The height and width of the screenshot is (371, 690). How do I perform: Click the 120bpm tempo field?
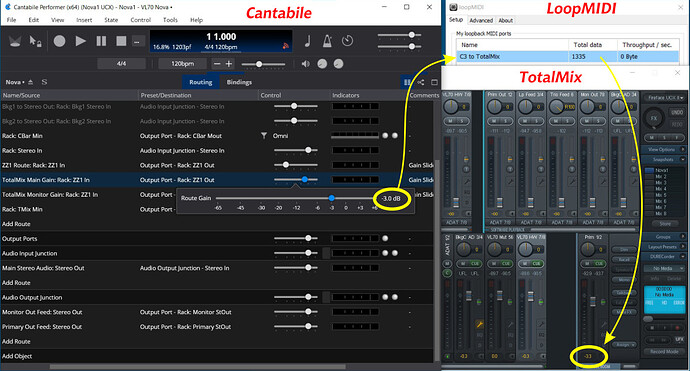click(x=182, y=64)
